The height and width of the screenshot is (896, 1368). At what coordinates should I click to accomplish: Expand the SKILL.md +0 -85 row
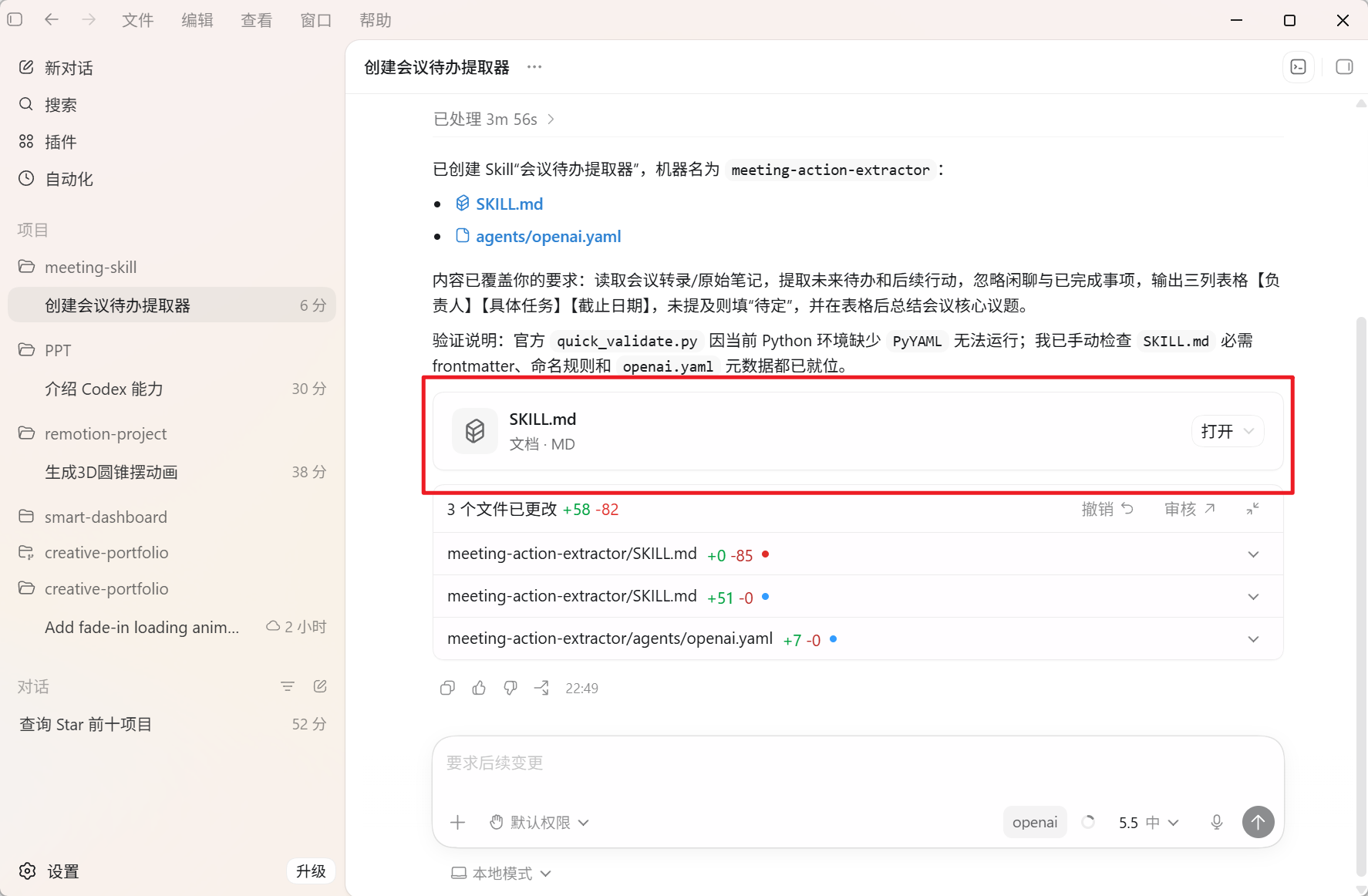click(858, 554)
